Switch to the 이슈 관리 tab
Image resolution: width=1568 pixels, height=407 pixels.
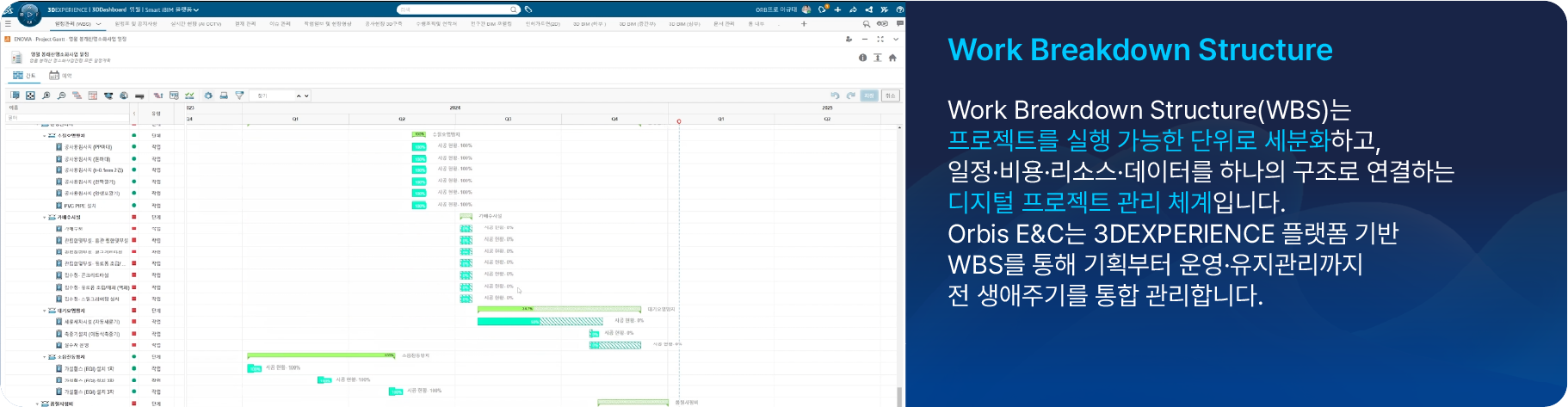coord(280,24)
